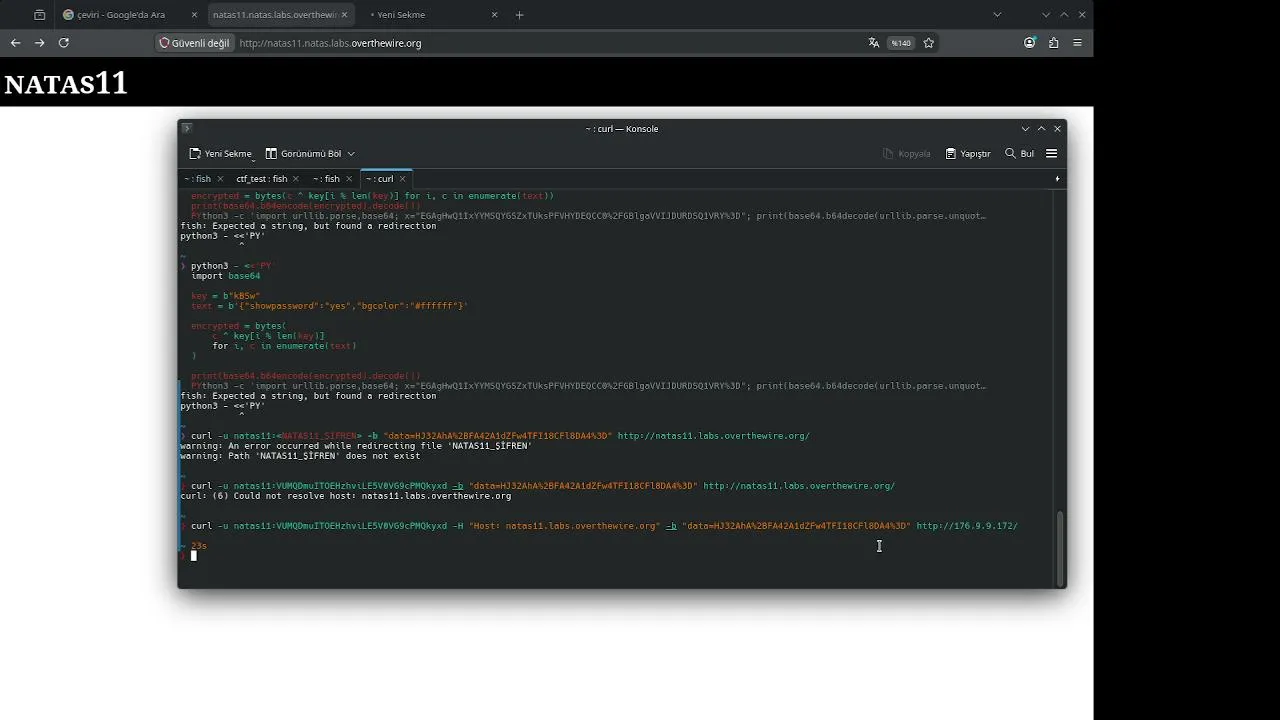Open the browser list all tabs dropdown
This screenshot has width=1280, height=720.
point(997,15)
